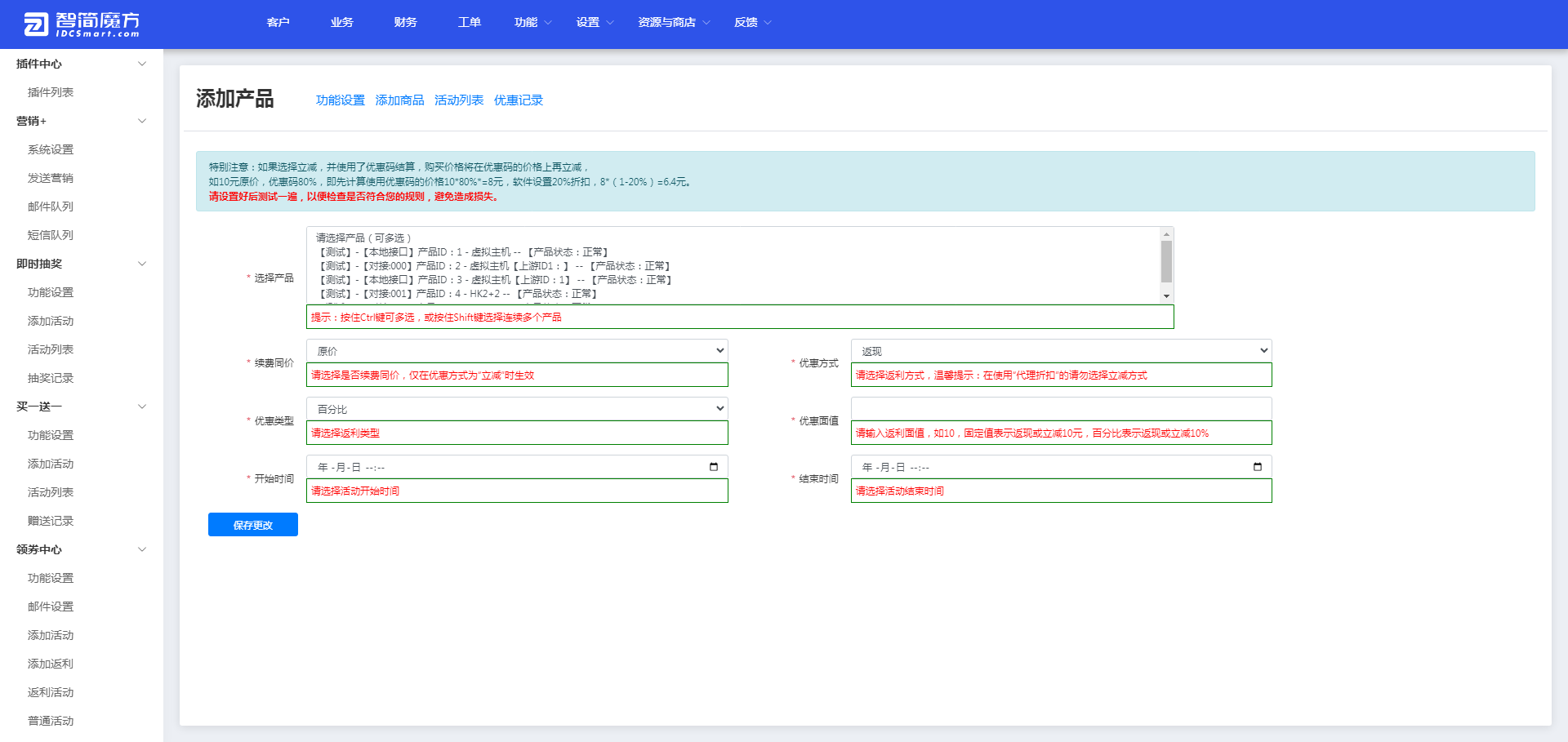Open calendar picker for 开始时间
The width and height of the screenshot is (1568, 742).
coord(714,467)
